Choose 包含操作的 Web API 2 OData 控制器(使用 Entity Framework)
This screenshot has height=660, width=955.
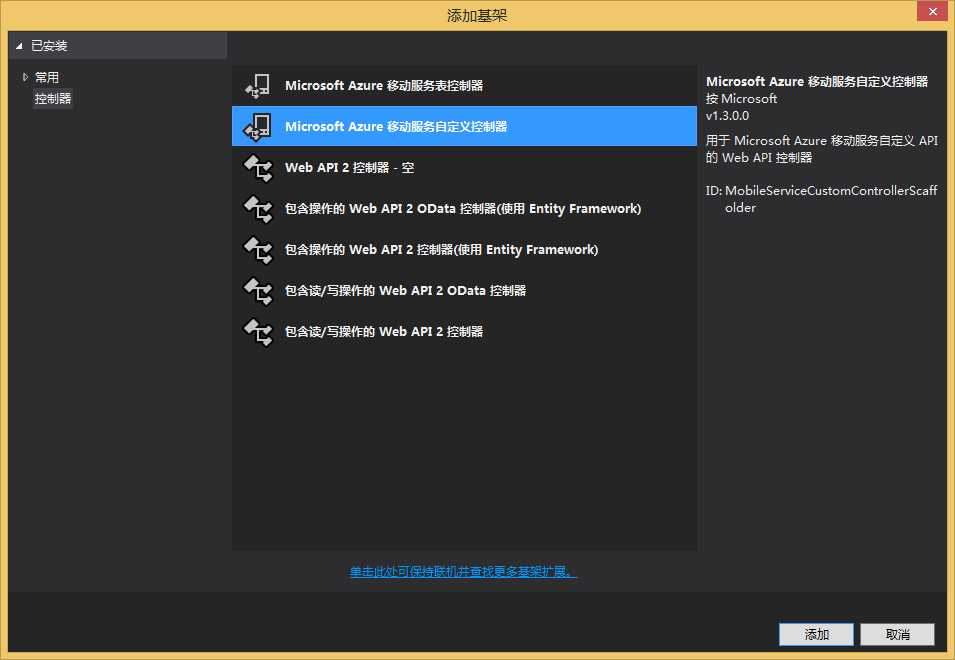click(464, 208)
